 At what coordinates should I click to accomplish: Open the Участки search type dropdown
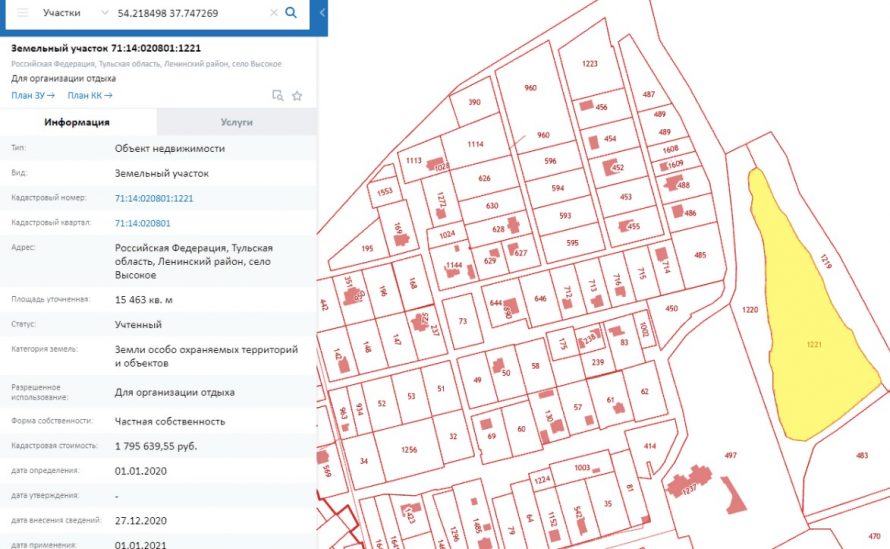[76, 13]
